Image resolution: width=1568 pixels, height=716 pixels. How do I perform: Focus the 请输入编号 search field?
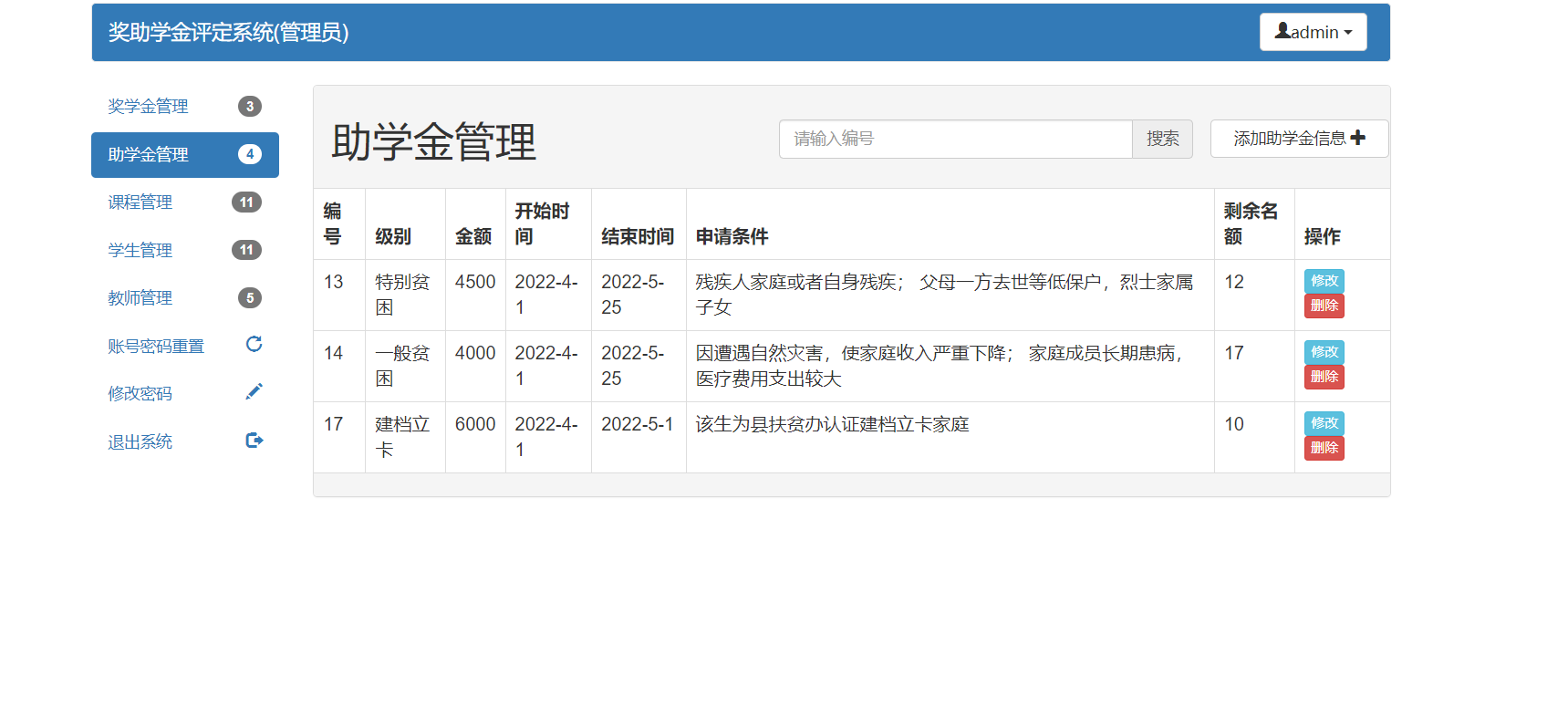tap(955, 139)
